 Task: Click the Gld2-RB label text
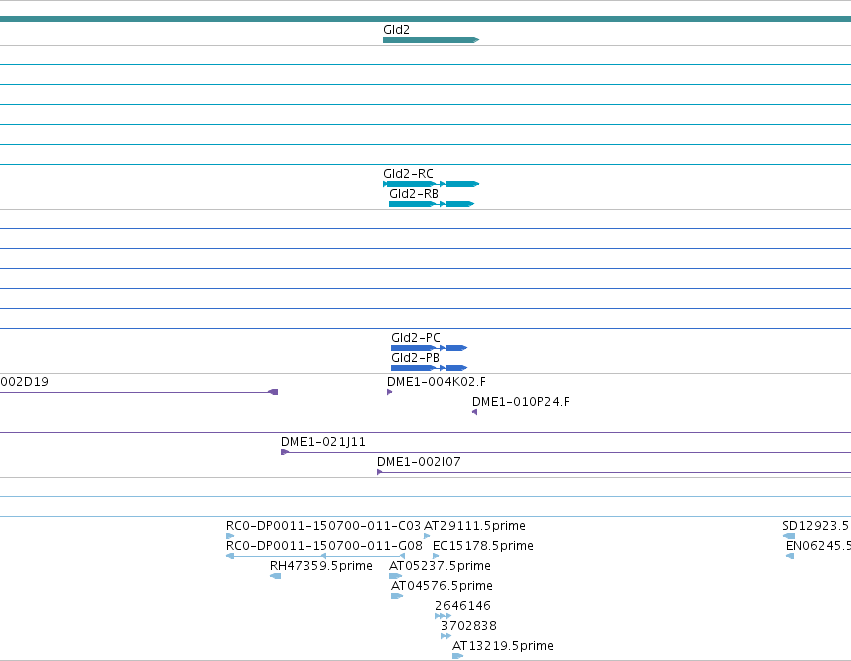point(414,194)
